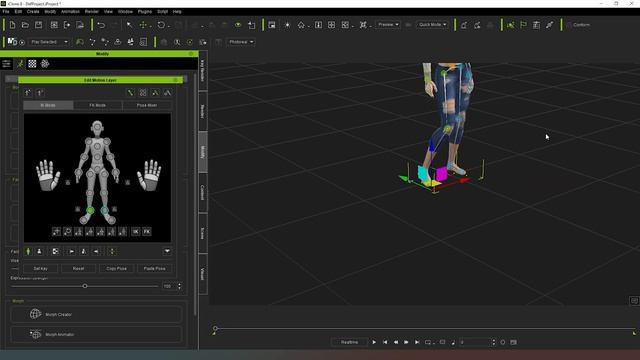Click the Home camera view icon
This screenshot has width=640, height=360.
tap(301, 25)
